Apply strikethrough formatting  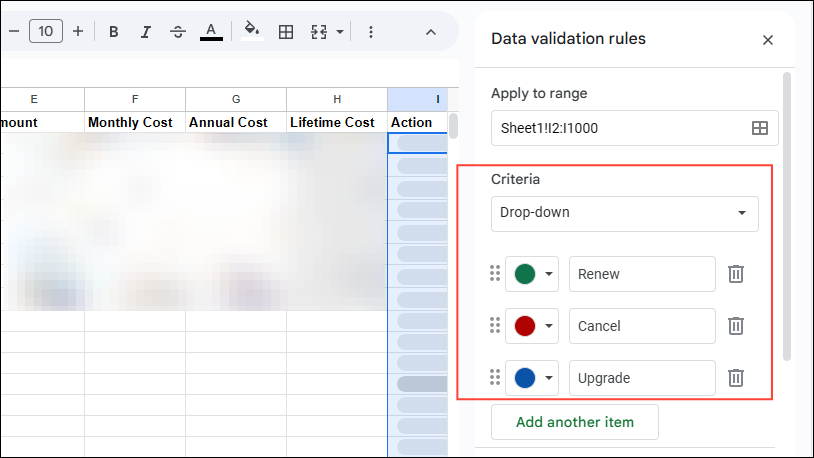coord(178,32)
